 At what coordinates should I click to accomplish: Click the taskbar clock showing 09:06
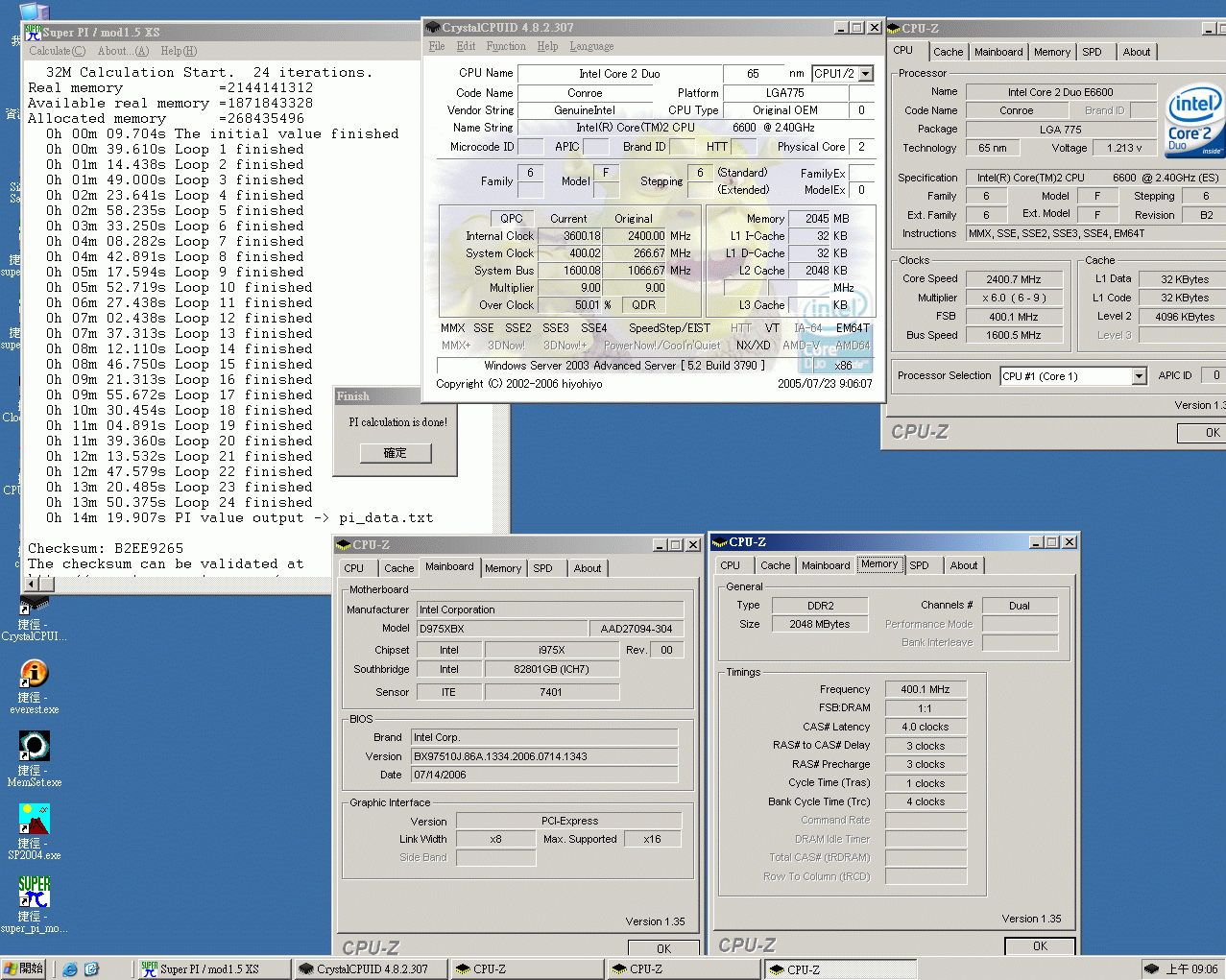tap(1191, 968)
